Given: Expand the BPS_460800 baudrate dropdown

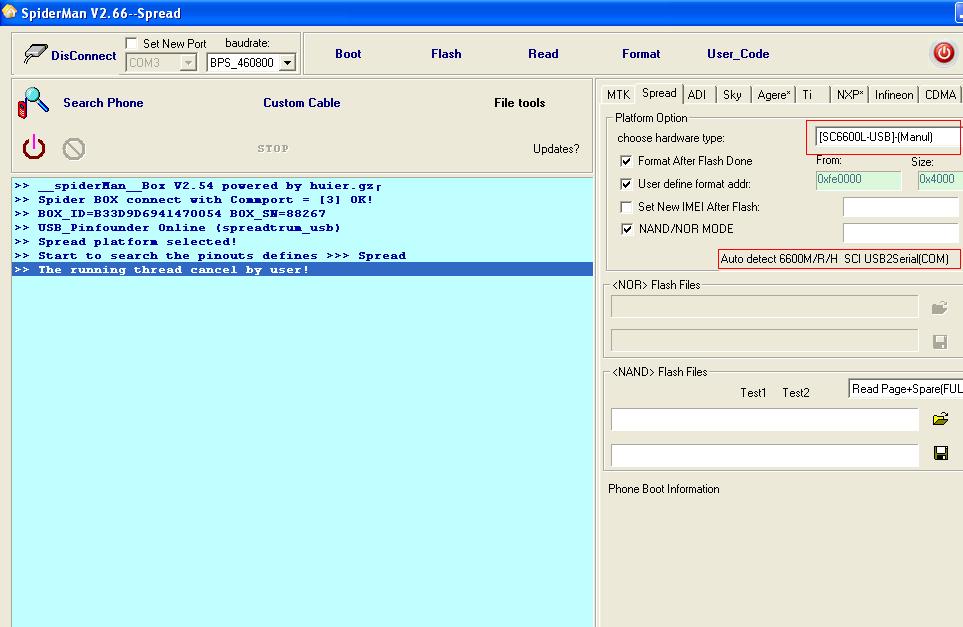Looking at the screenshot, I should 287,63.
